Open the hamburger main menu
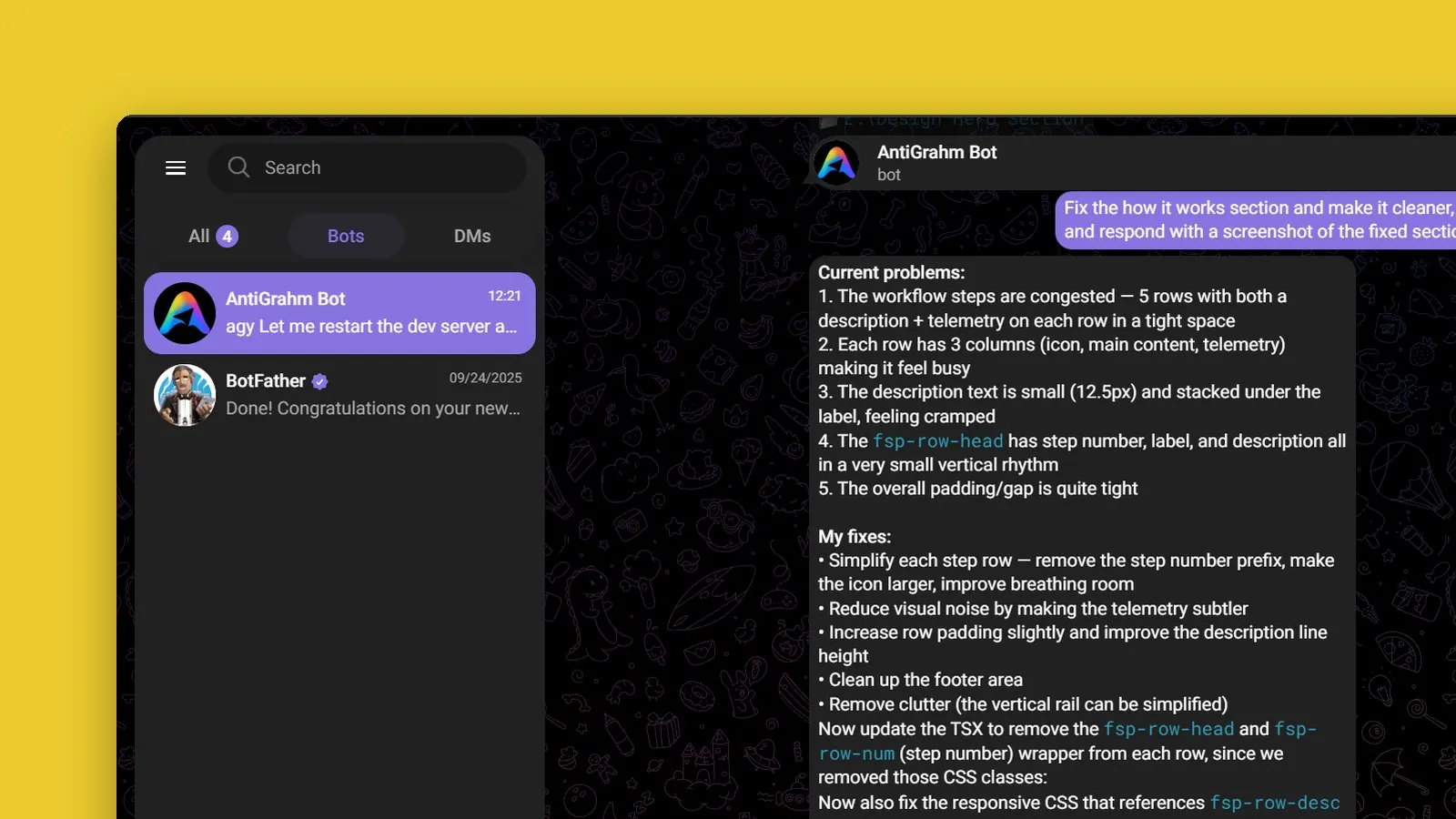Screen dimensions: 1456x819 tap(176, 167)
